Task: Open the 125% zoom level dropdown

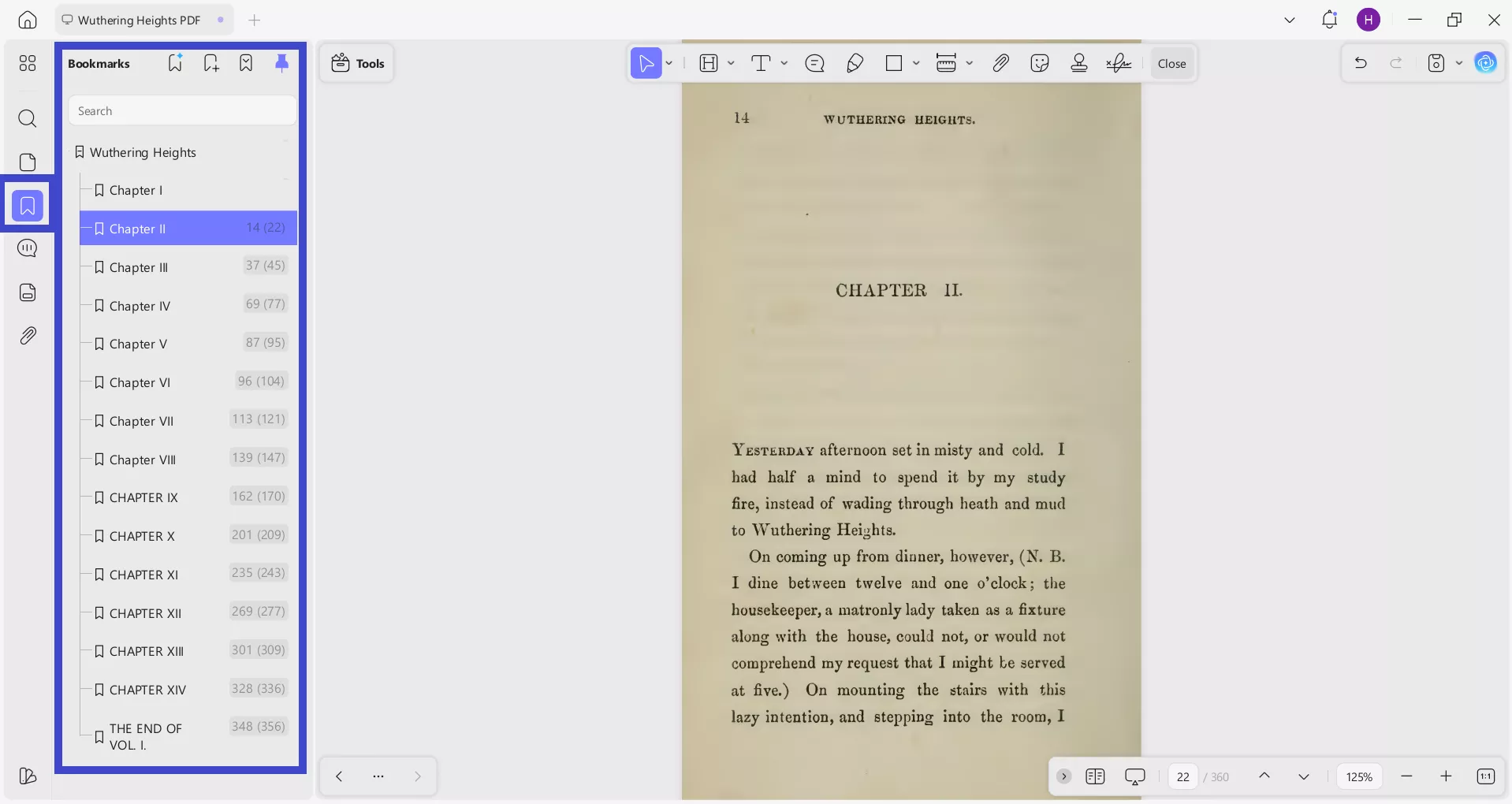Action: point(1359,776)
